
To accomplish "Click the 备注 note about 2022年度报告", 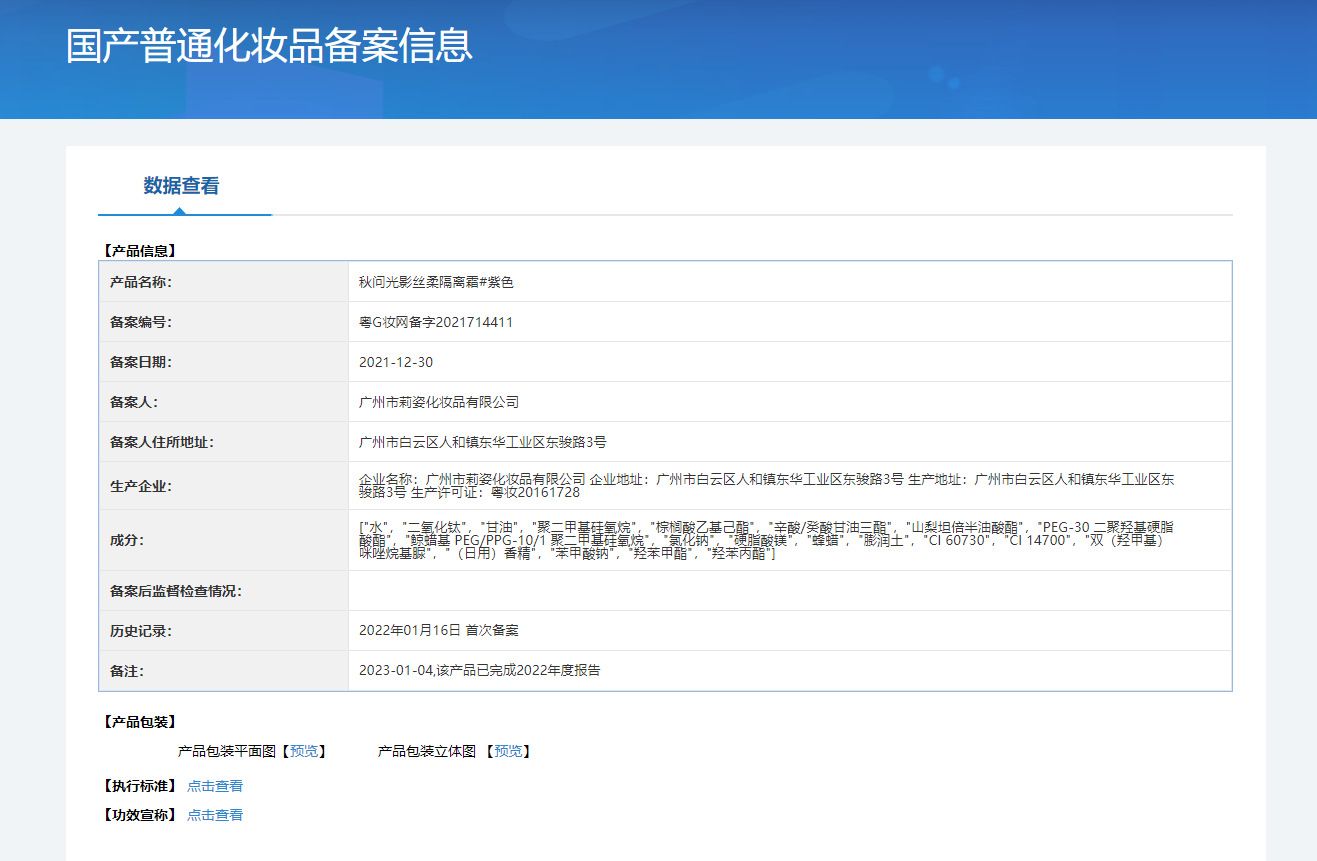I will tap(479, 671).
